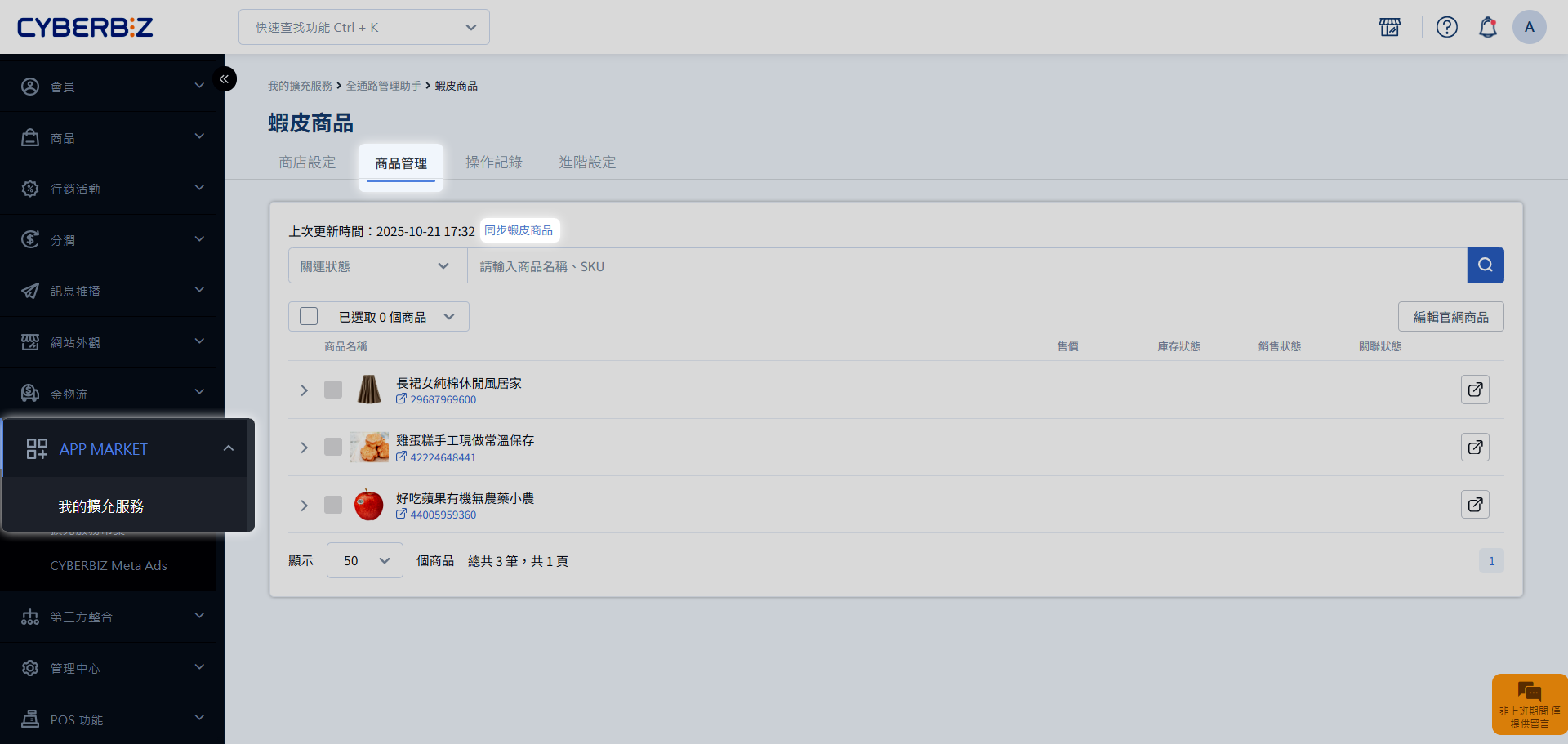Open external link for 長裙女純棉休閒風居家 row

tap(1474, 390)
